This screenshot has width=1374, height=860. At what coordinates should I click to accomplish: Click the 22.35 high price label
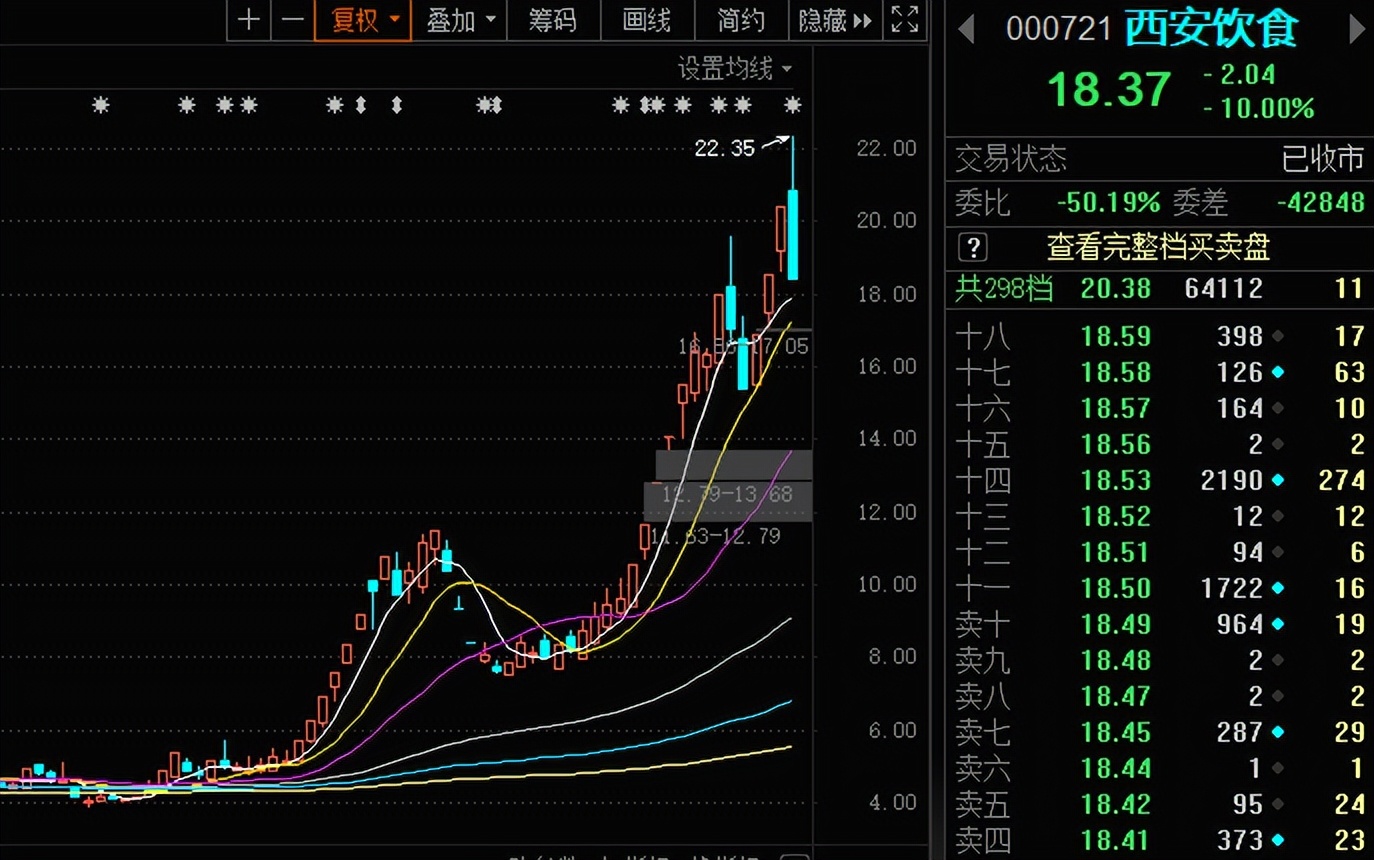(x=724, y=149)
